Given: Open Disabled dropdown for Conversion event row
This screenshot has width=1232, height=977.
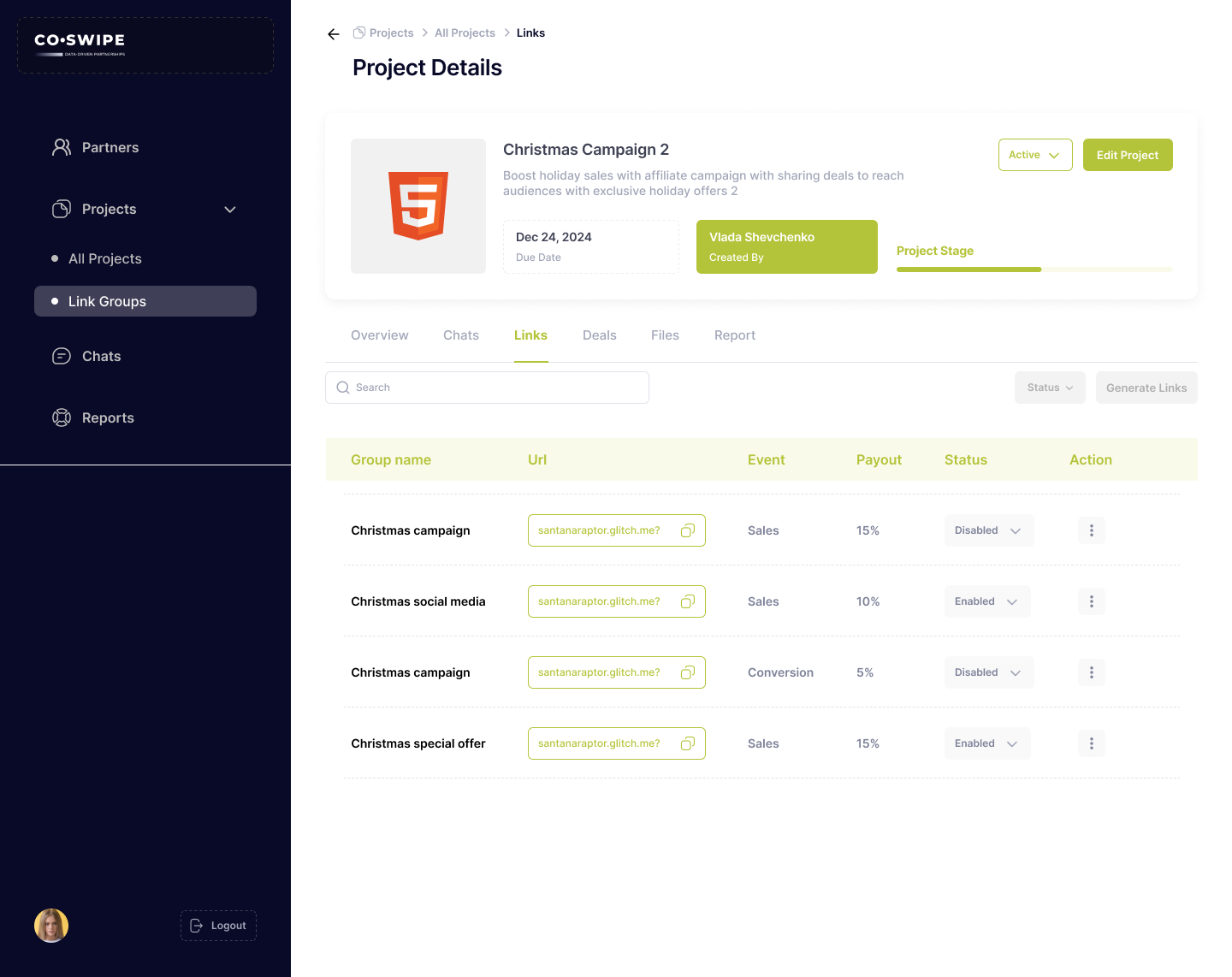Looking at the screenshot, I should (x=988, y=673).
